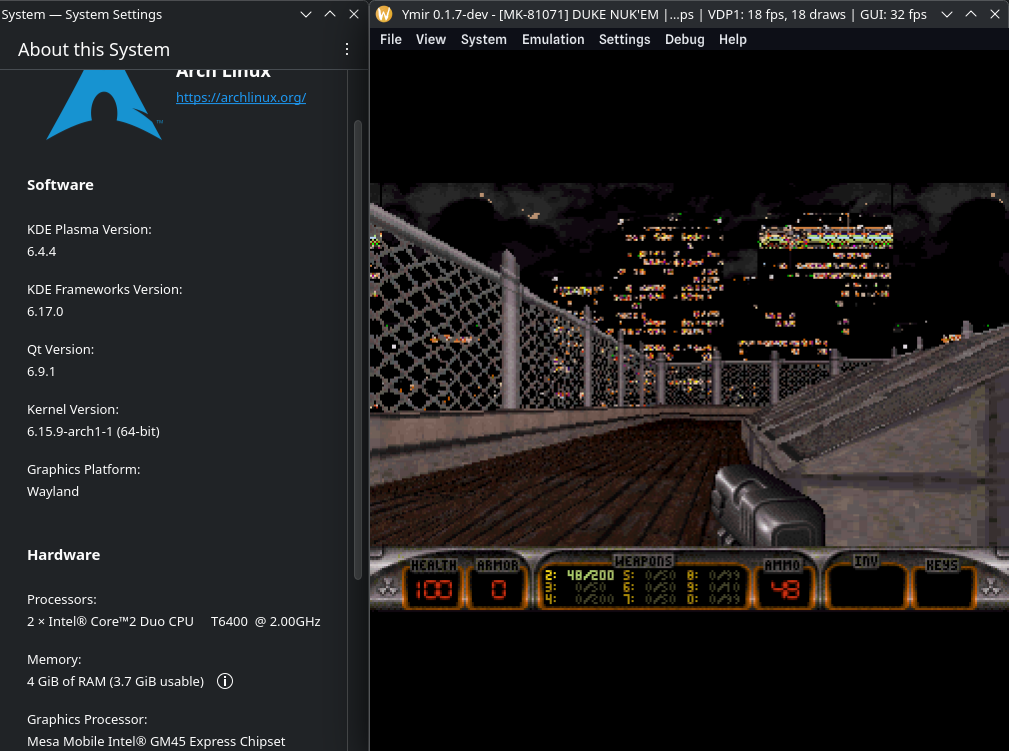Viewport: 1009px width, 751px height.
Task: Close the System Settings window
Action: click(x=354, y=14)
